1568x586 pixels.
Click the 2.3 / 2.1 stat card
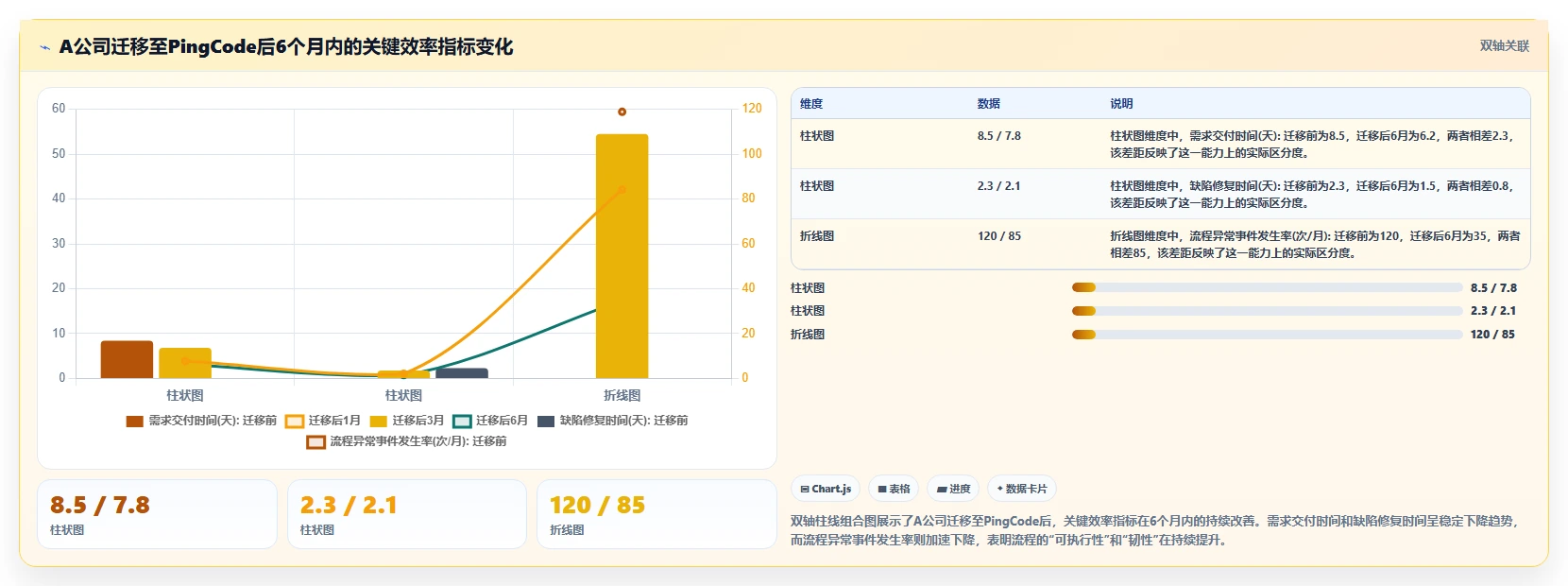pos(407,514)
